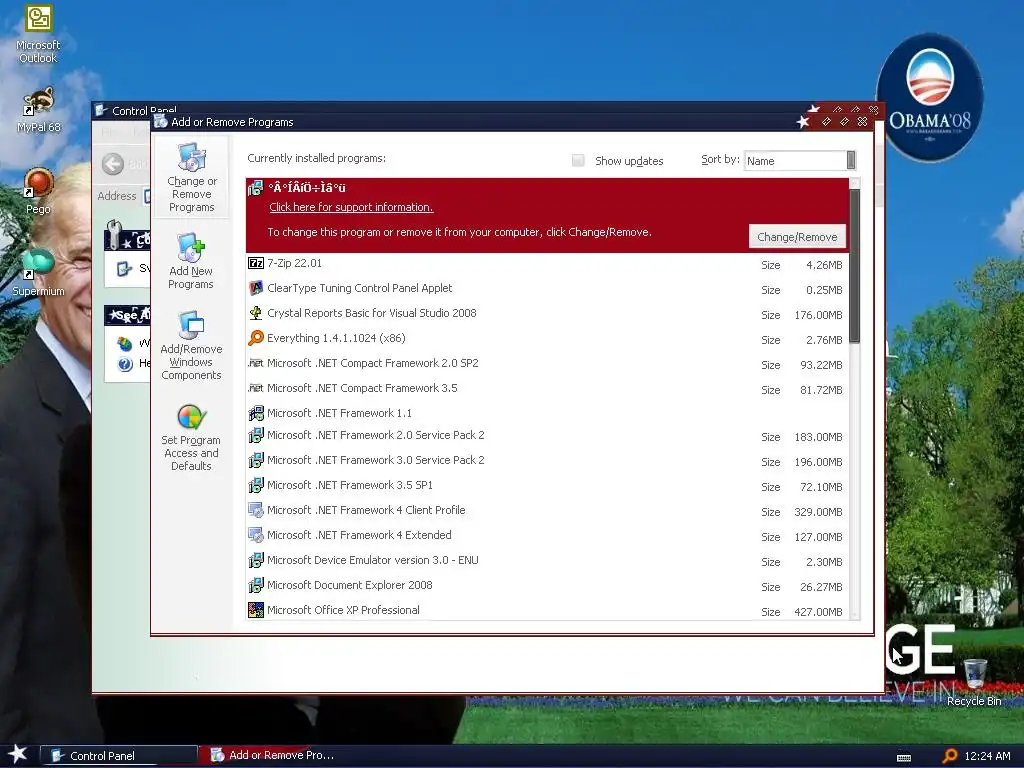The image size is (1024, 768).
Task: Select Microsoft .NET Framework 3.0 Service Pack 2
Action: coord(547,460)
